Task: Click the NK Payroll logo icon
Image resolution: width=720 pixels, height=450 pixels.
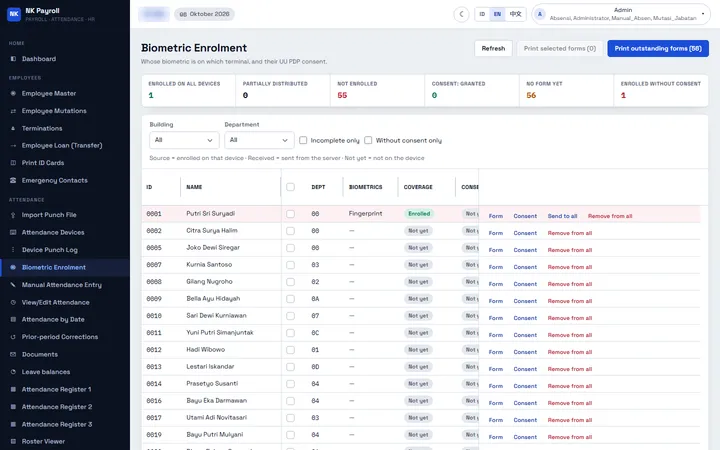Action: pyautogui.click(x=14, y=14)
